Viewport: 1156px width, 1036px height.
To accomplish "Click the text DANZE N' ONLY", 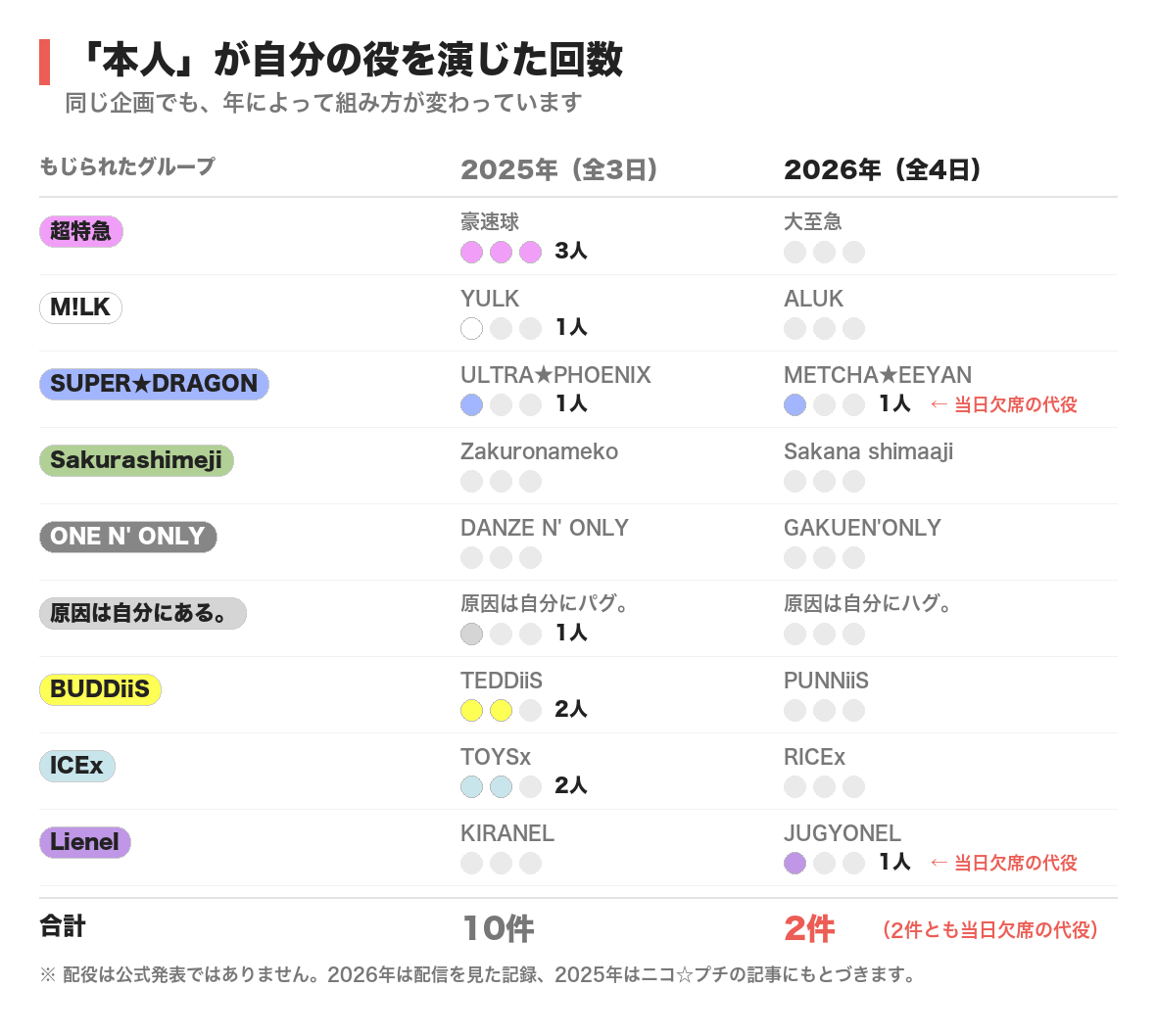I will click(545, 528).
